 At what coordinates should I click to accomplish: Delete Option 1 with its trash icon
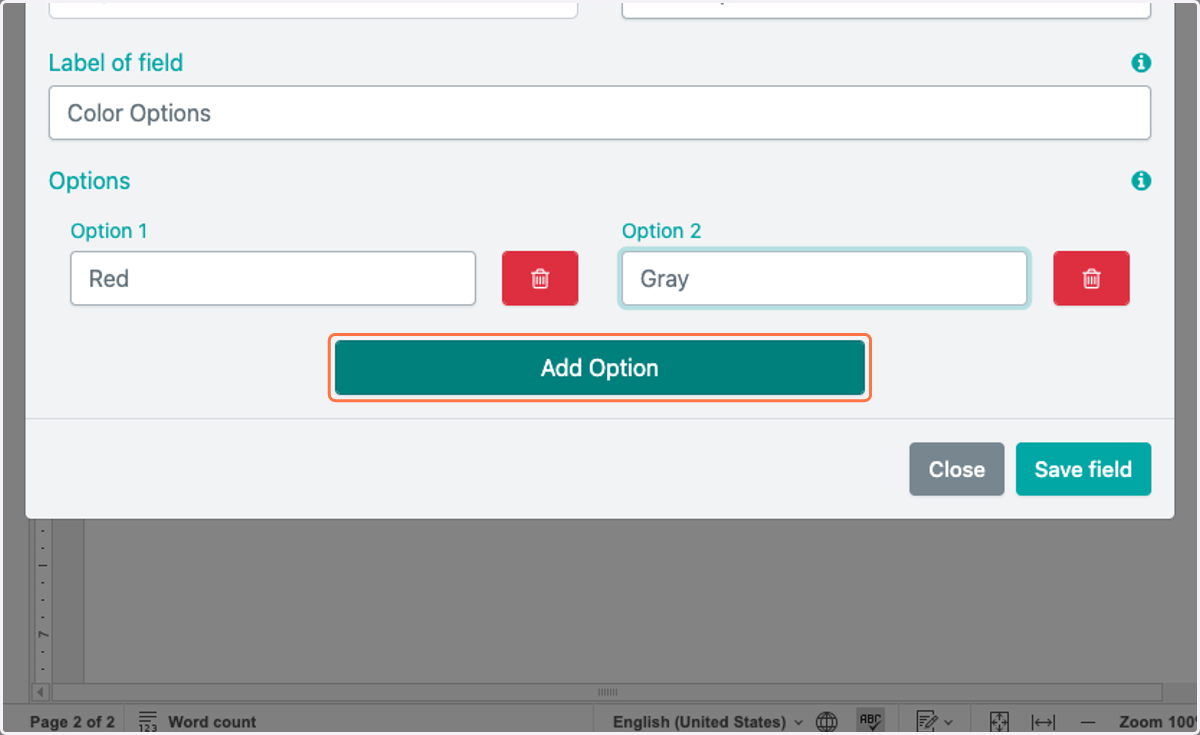tap(540, 278)
